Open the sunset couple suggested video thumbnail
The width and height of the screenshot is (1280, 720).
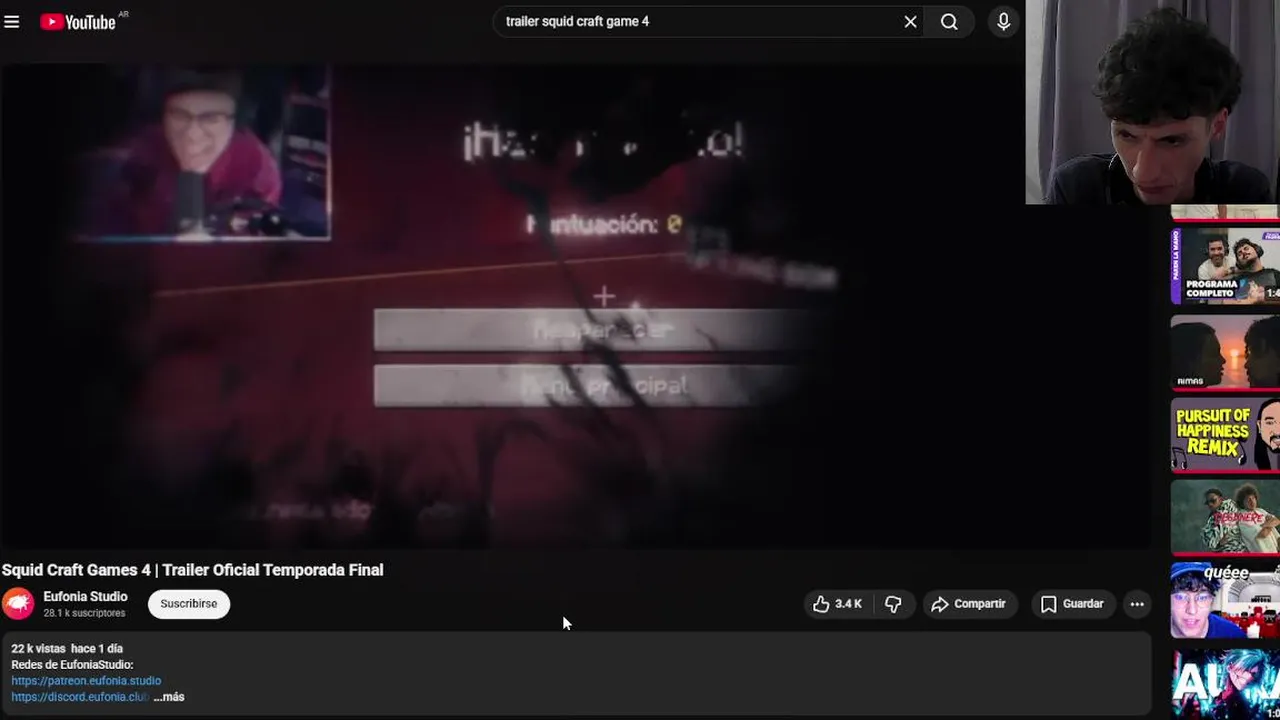tap(1225, 351)
